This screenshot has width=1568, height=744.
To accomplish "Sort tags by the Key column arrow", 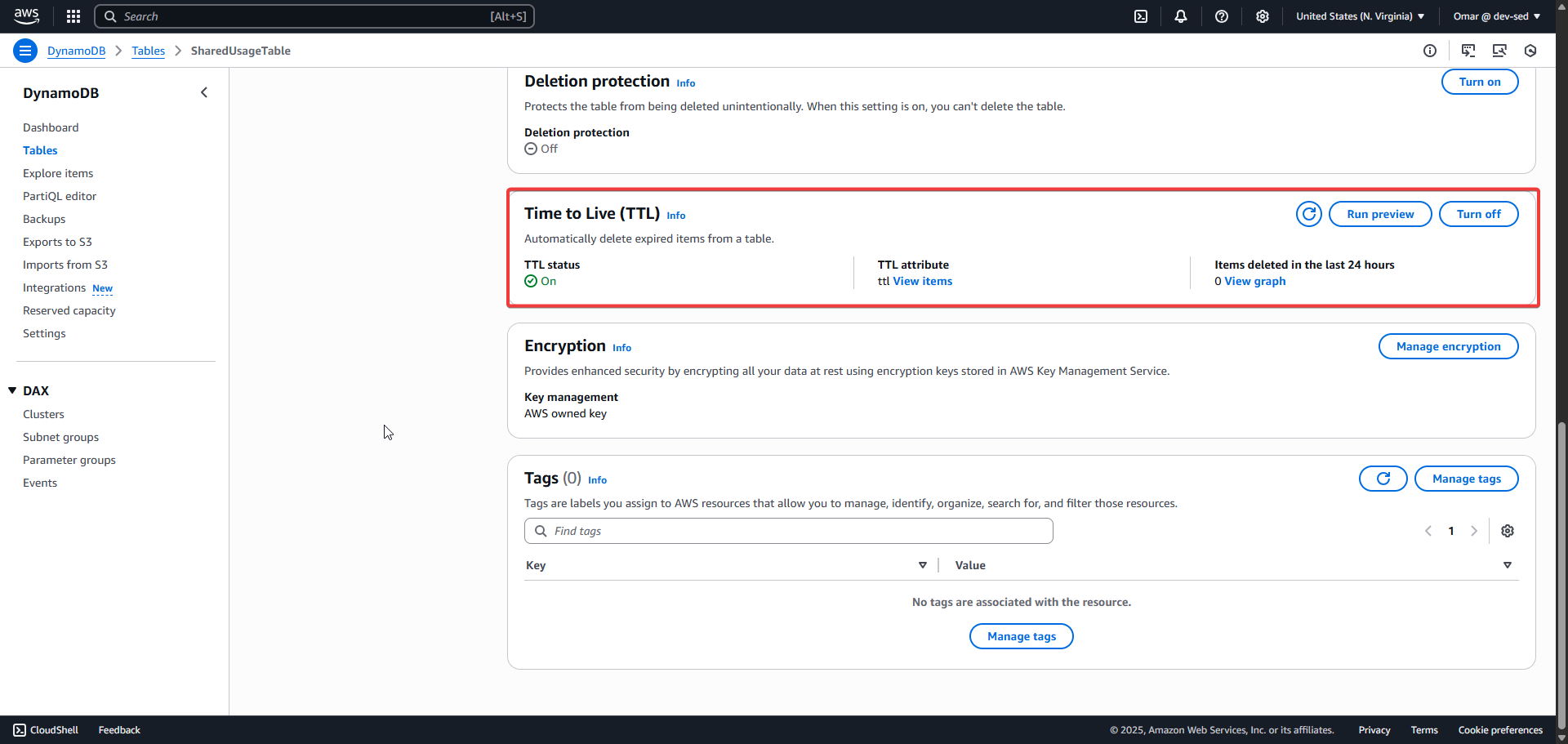I will [923, 565].
